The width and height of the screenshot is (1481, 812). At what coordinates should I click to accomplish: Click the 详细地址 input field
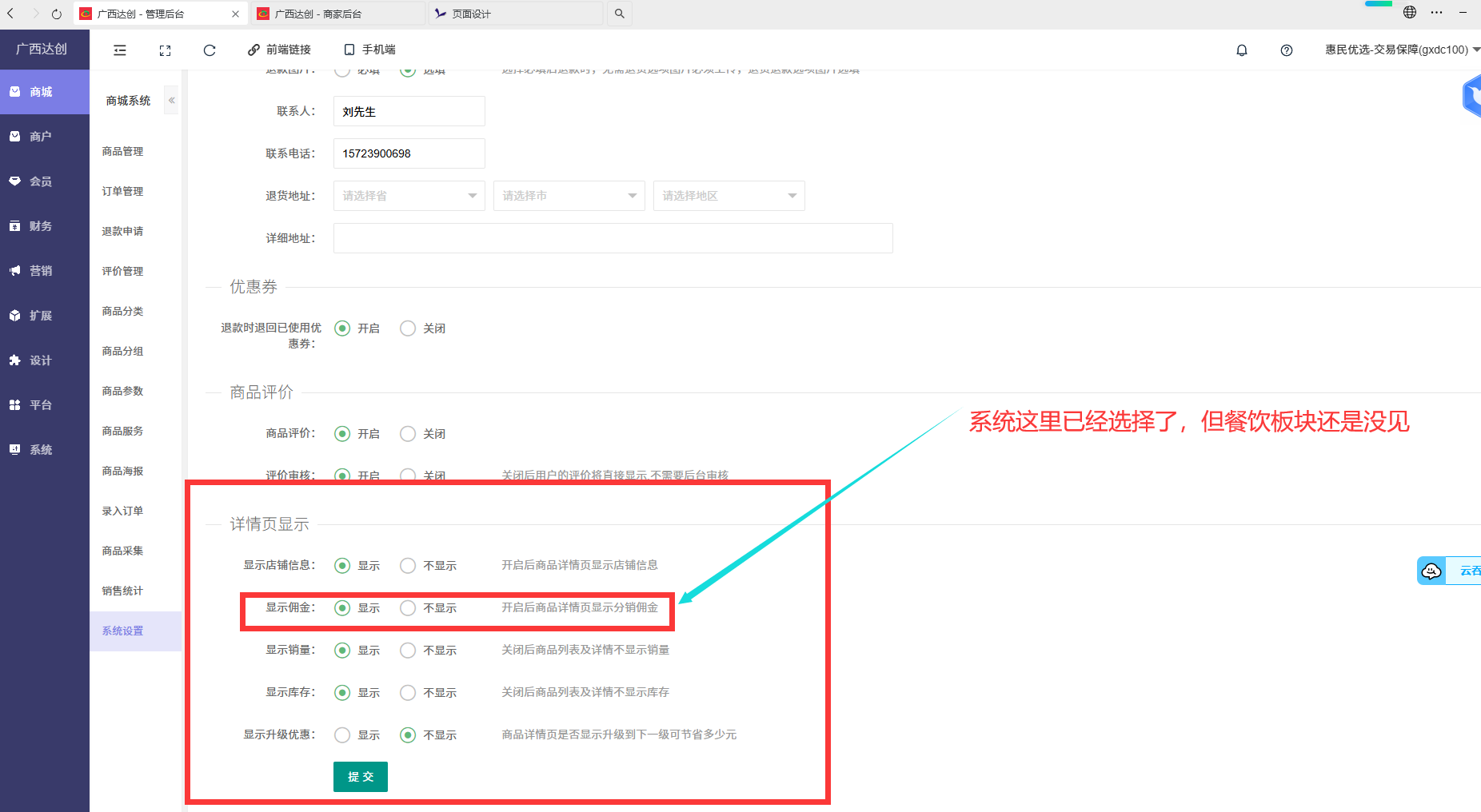pyautogui.click(x=613, y=238)
